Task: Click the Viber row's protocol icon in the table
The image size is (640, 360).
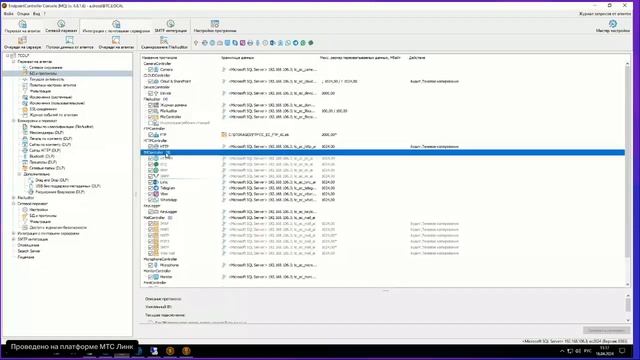Action: click(156, 194)
